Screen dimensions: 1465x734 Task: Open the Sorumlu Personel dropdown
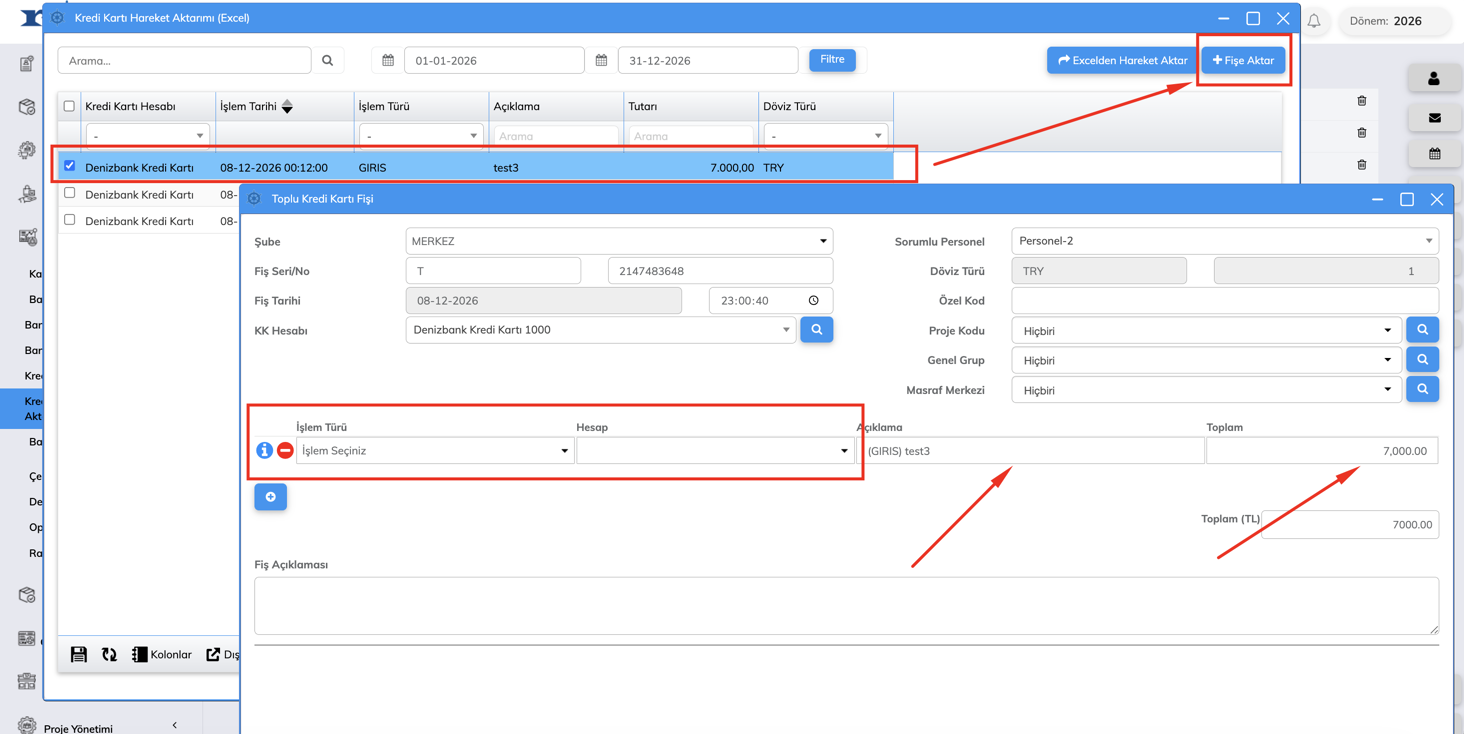pyautogui.click(x=1225, y=241)
